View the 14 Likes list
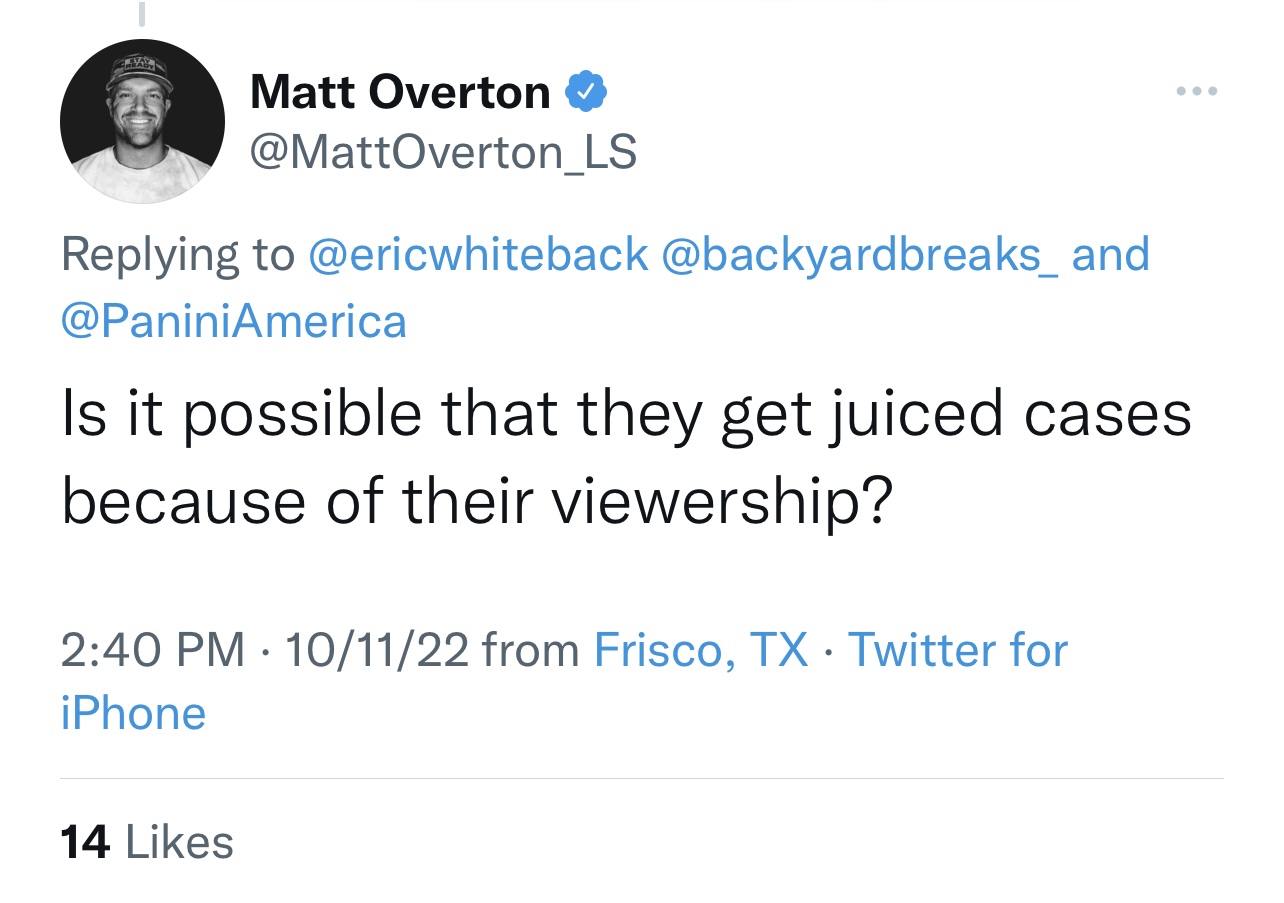Image resolution: width=1284 pixels, height=903 pixels. click(147, 842)
